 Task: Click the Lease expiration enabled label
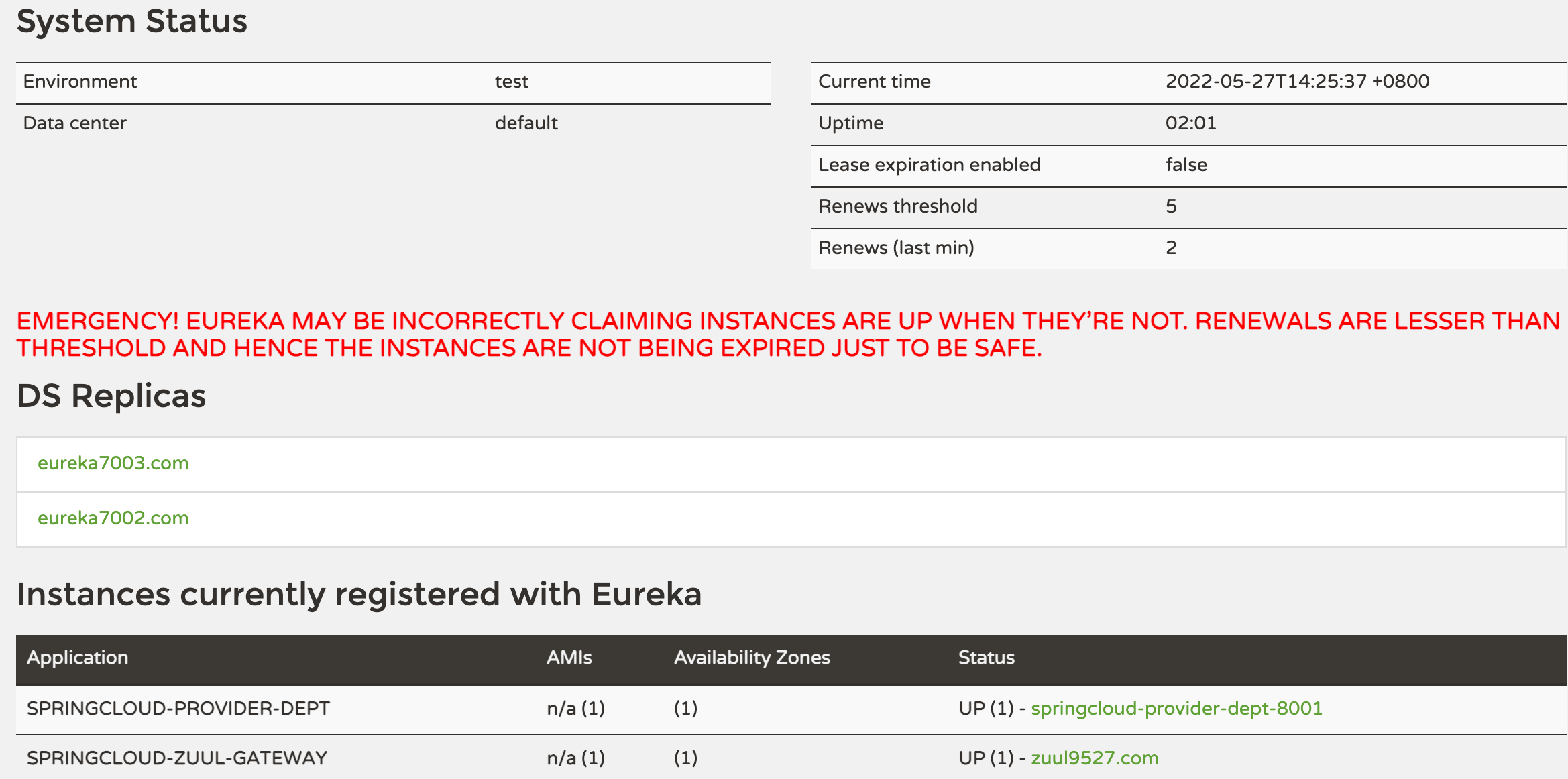point(929,165)
